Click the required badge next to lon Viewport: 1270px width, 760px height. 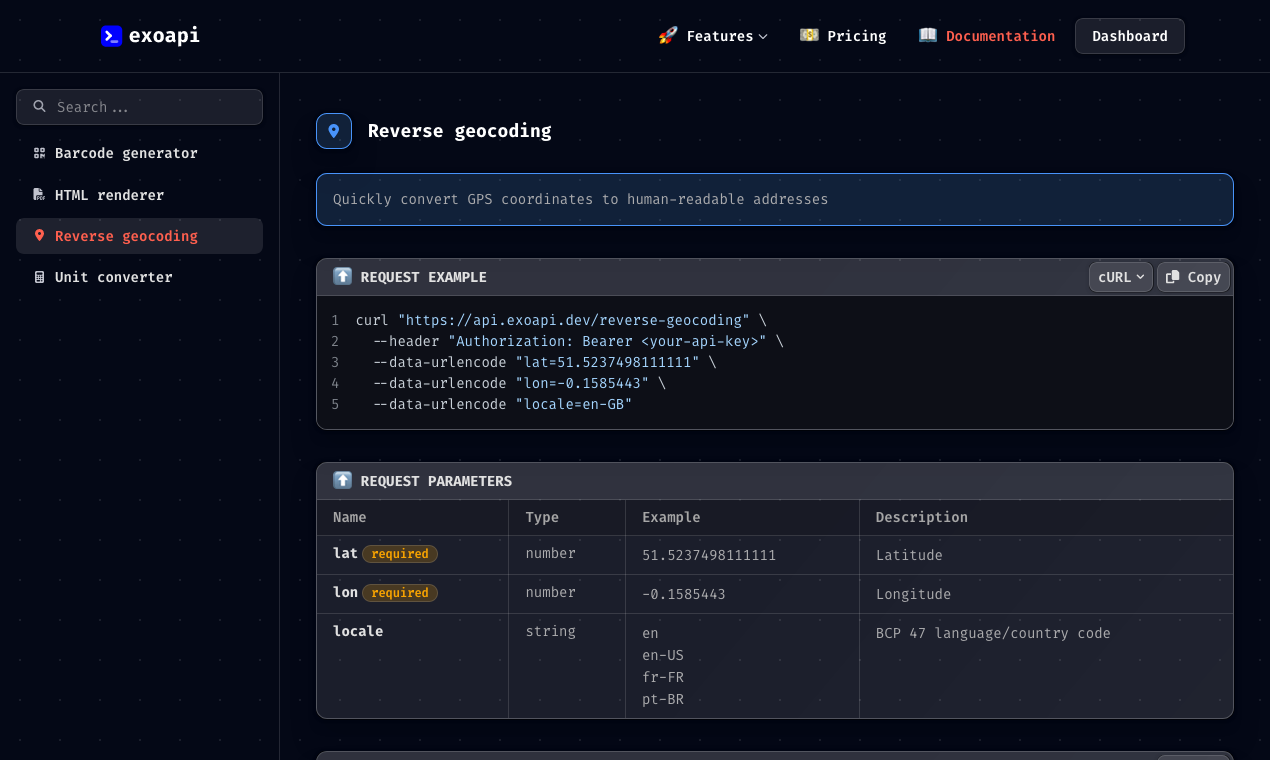click(x=400, y=593)
